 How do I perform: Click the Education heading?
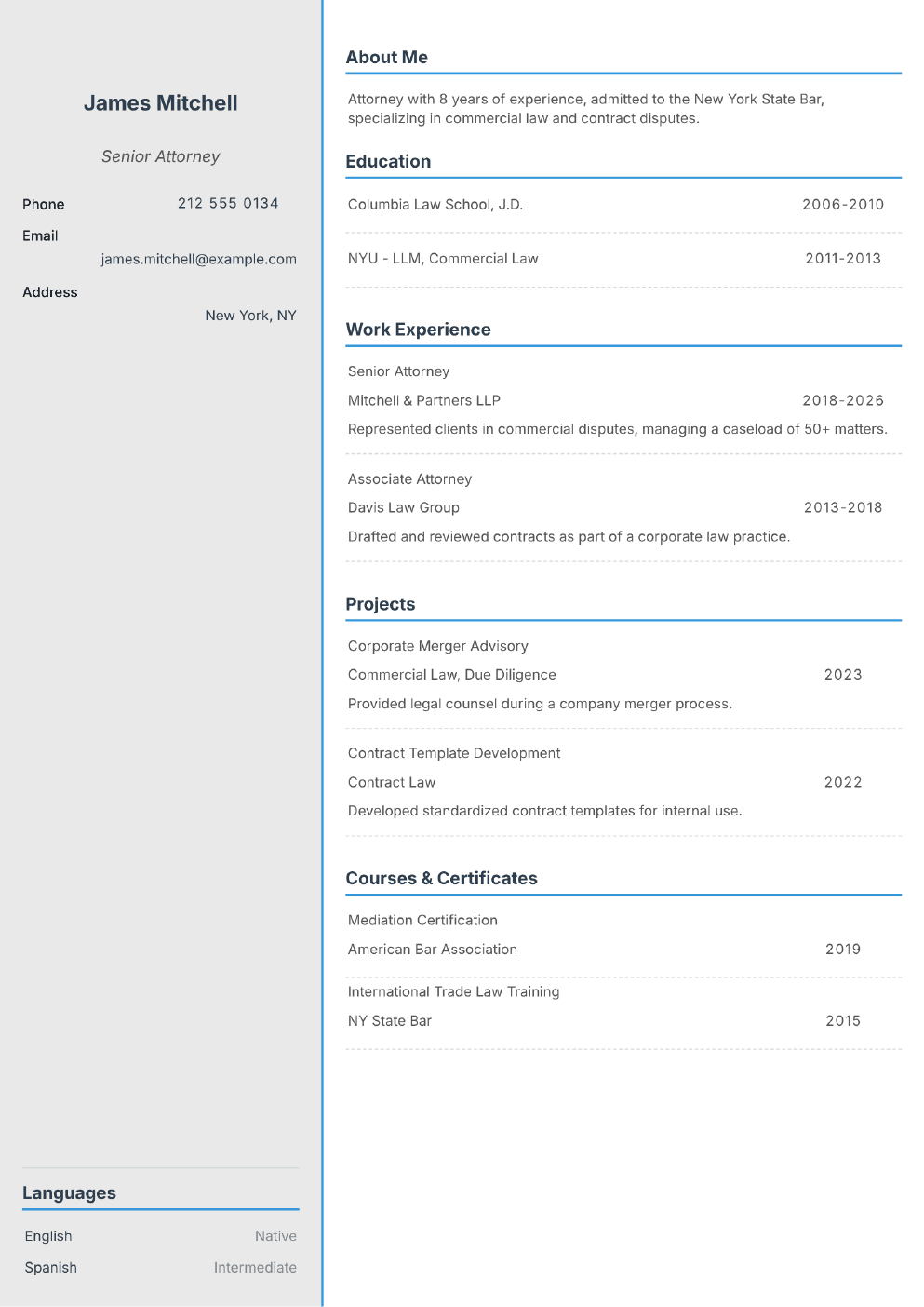pos(388,161)
